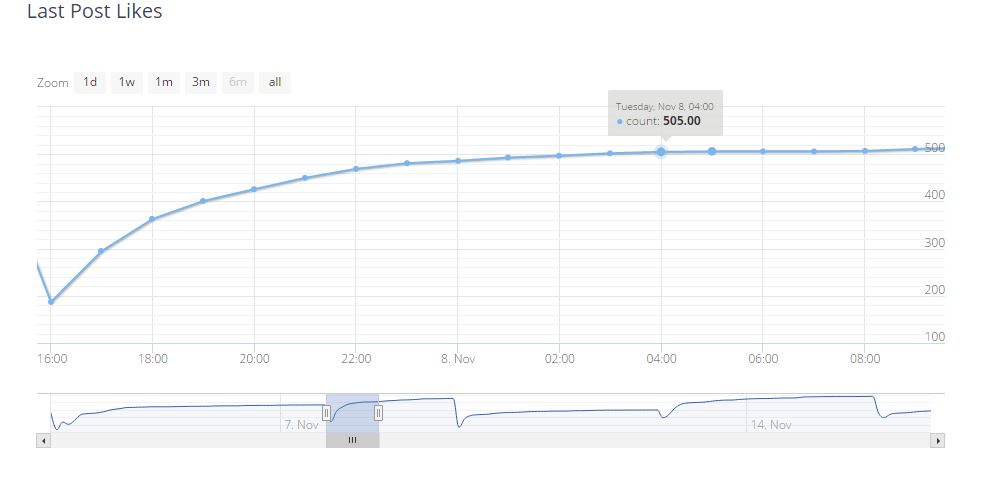Choose the 3m zoom range

pyautogui.click(x=201, y=82)
